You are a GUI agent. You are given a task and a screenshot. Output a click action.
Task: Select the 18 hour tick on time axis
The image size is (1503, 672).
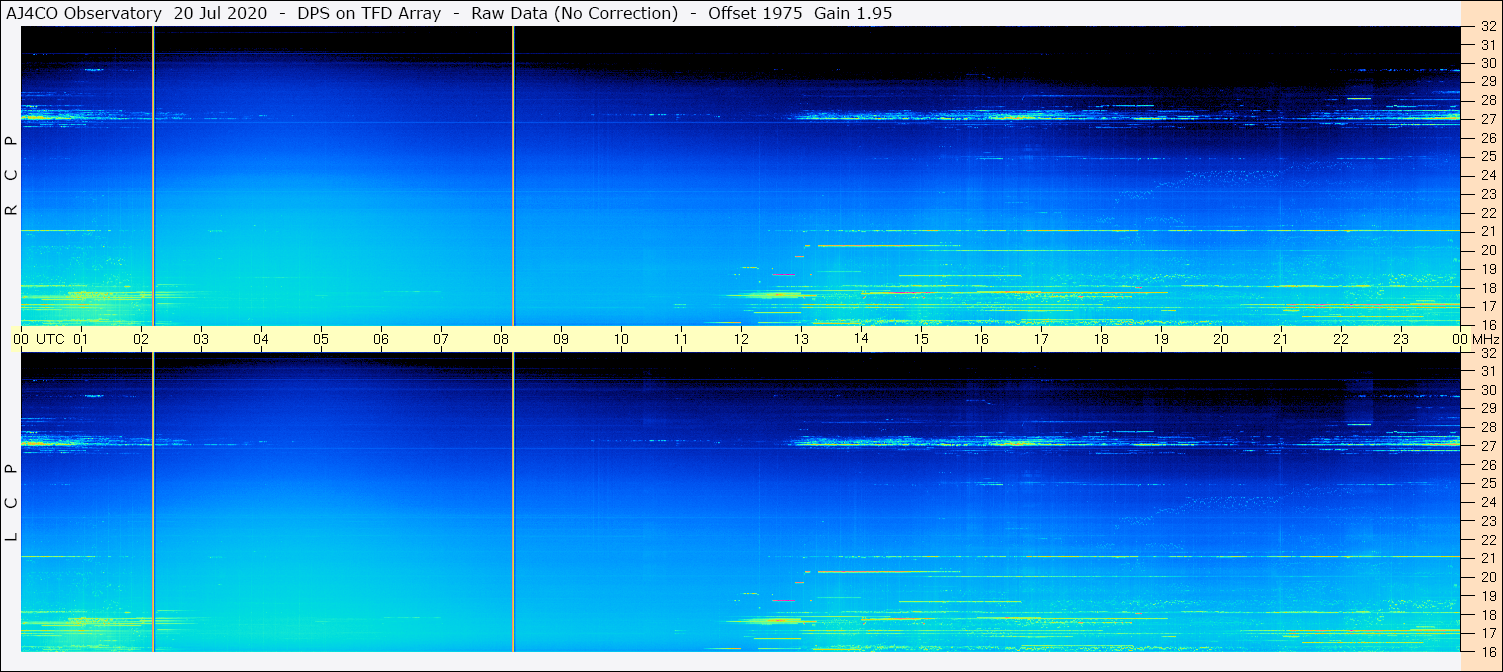pos(1101,340)
